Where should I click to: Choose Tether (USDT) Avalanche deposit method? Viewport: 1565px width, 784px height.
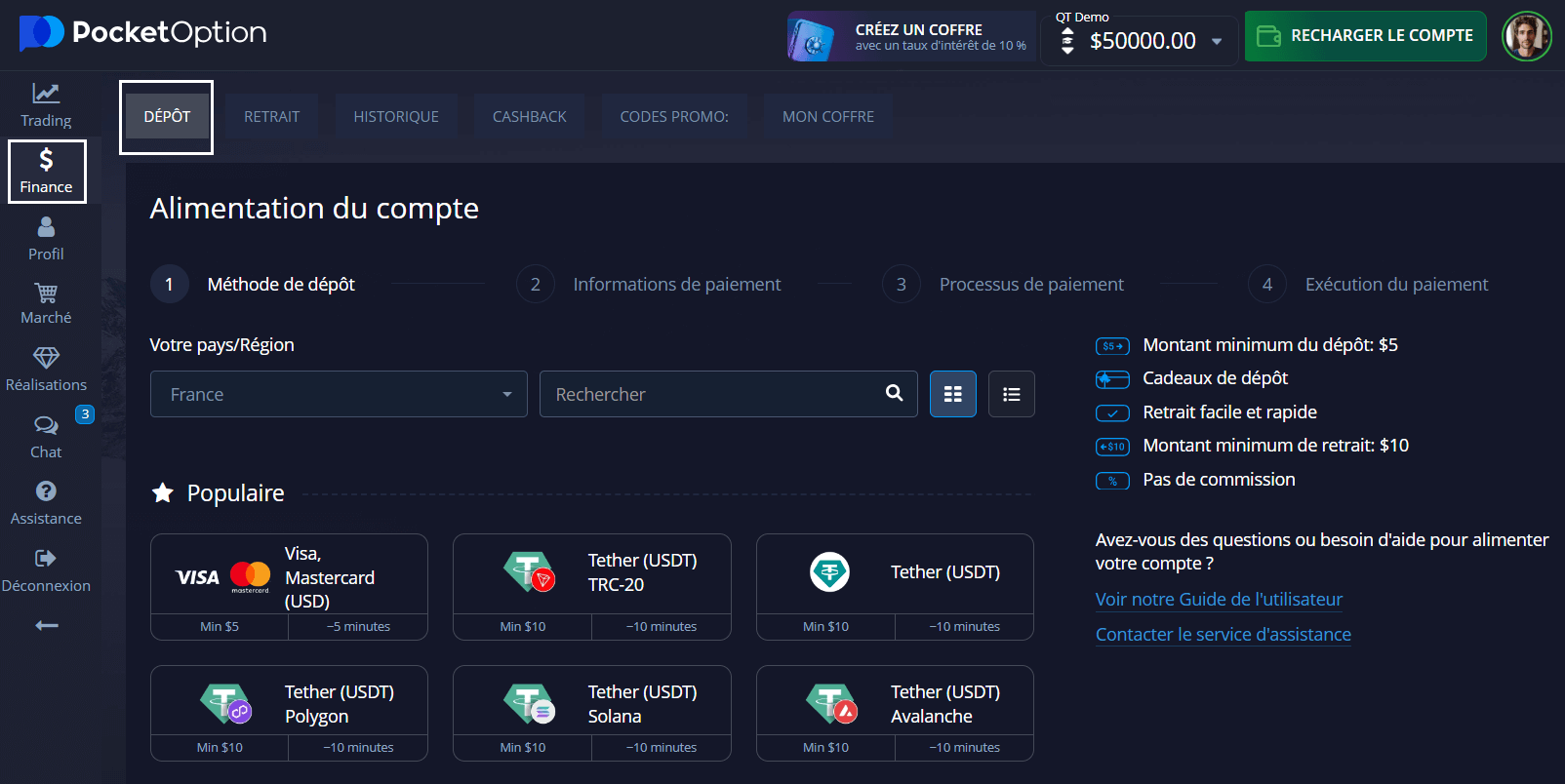coord(895,713)
